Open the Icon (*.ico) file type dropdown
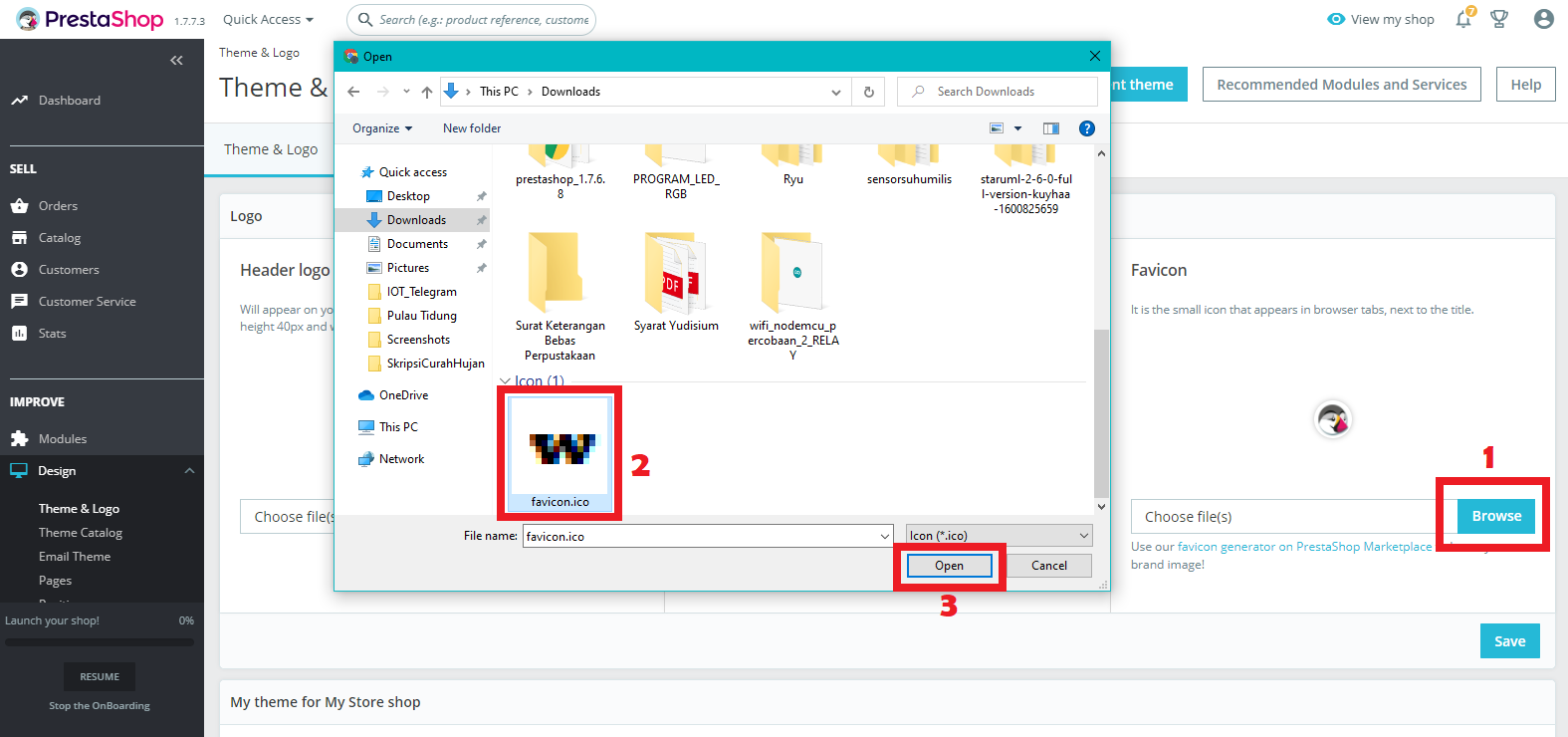This screenshot has height=737, width=1568. click(999, 536)
